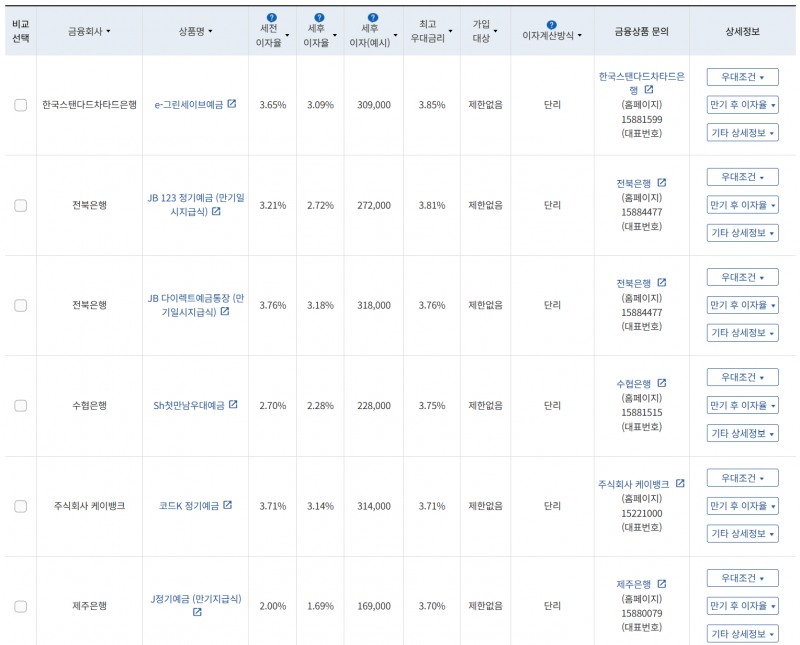This screenshot has width=800, height=645.
Task: Sort by 세후 이자율 column
Action: pos(320,36)
